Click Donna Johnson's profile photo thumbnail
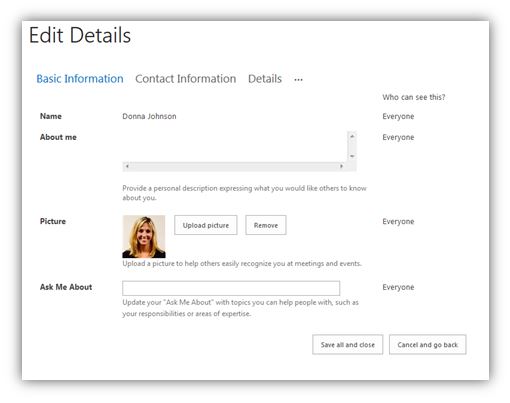The height and width of the screenshot is (403, 510). pos(144,237)
